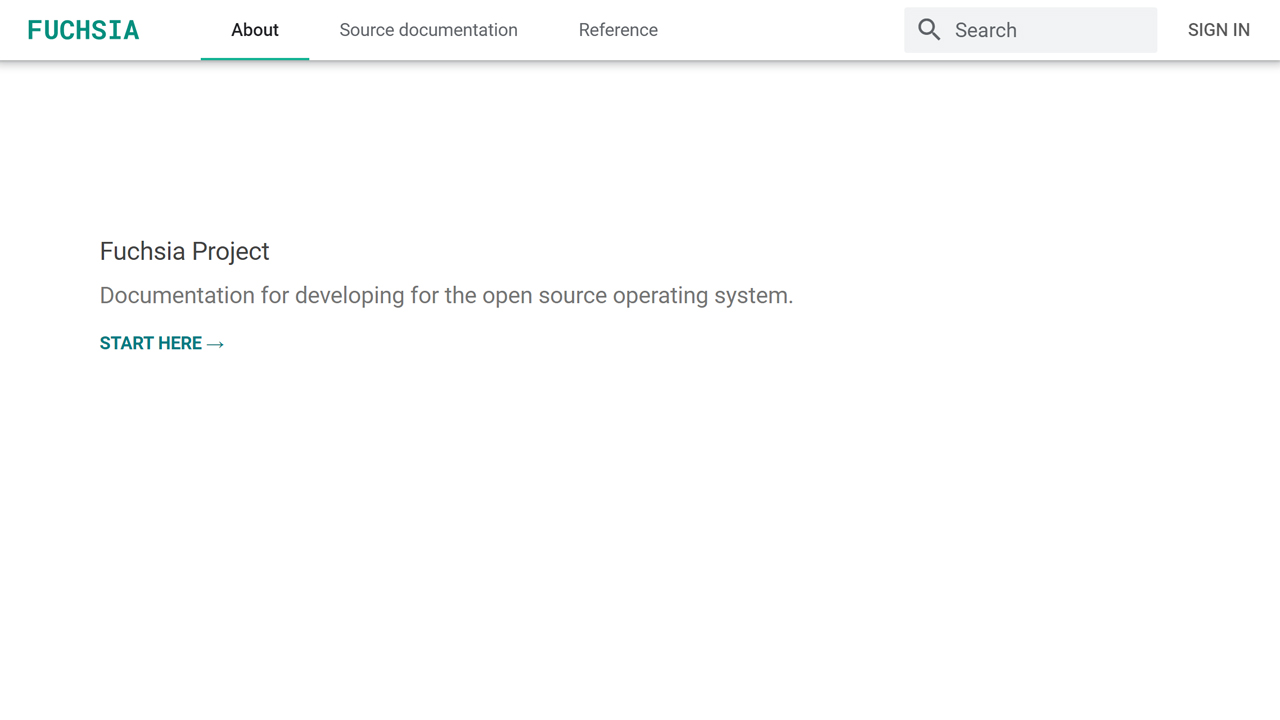Open the About tab
The height and width of the screenshot is (720, 1280).
254,30
